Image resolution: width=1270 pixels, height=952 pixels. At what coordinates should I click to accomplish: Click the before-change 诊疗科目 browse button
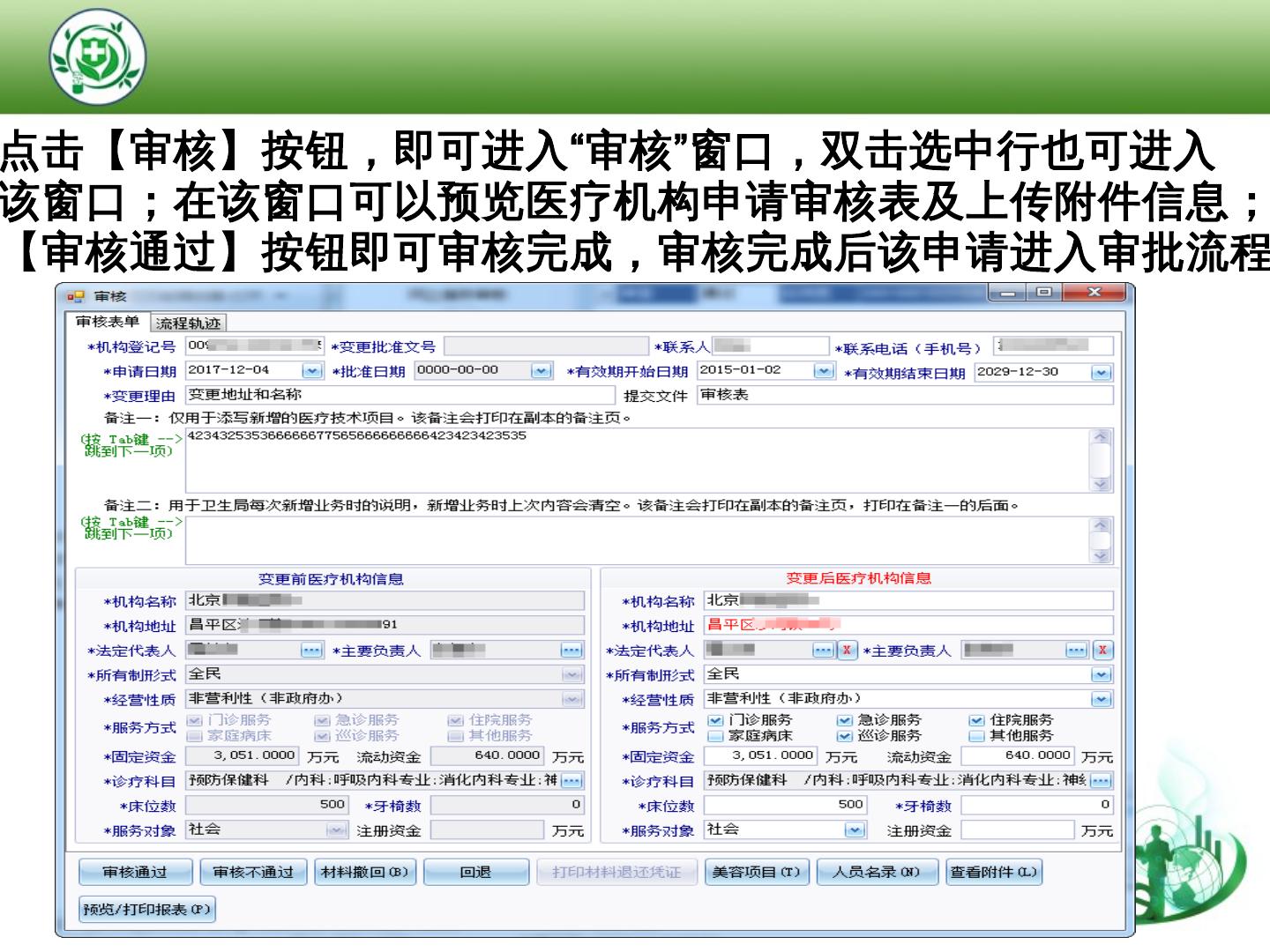tap(571, 781)
